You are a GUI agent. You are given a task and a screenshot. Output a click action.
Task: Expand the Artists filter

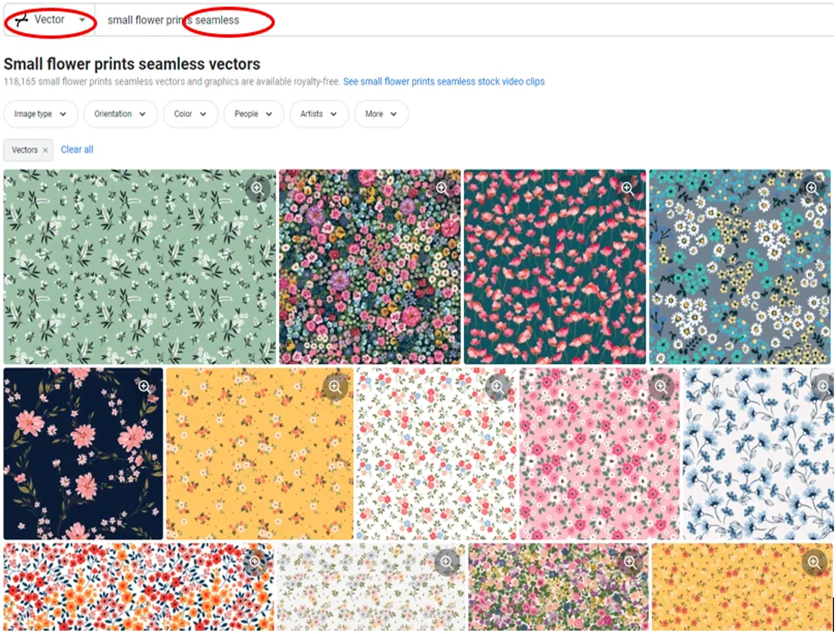click(319, 114)
